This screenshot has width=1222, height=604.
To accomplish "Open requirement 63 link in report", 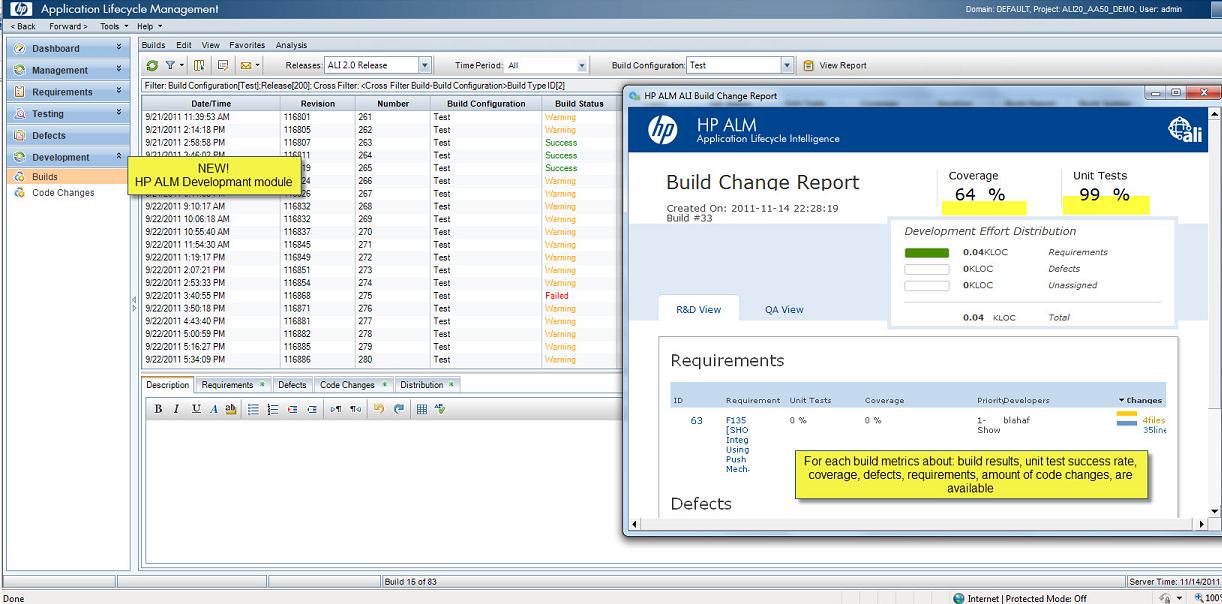I will [x=696, y=421].
